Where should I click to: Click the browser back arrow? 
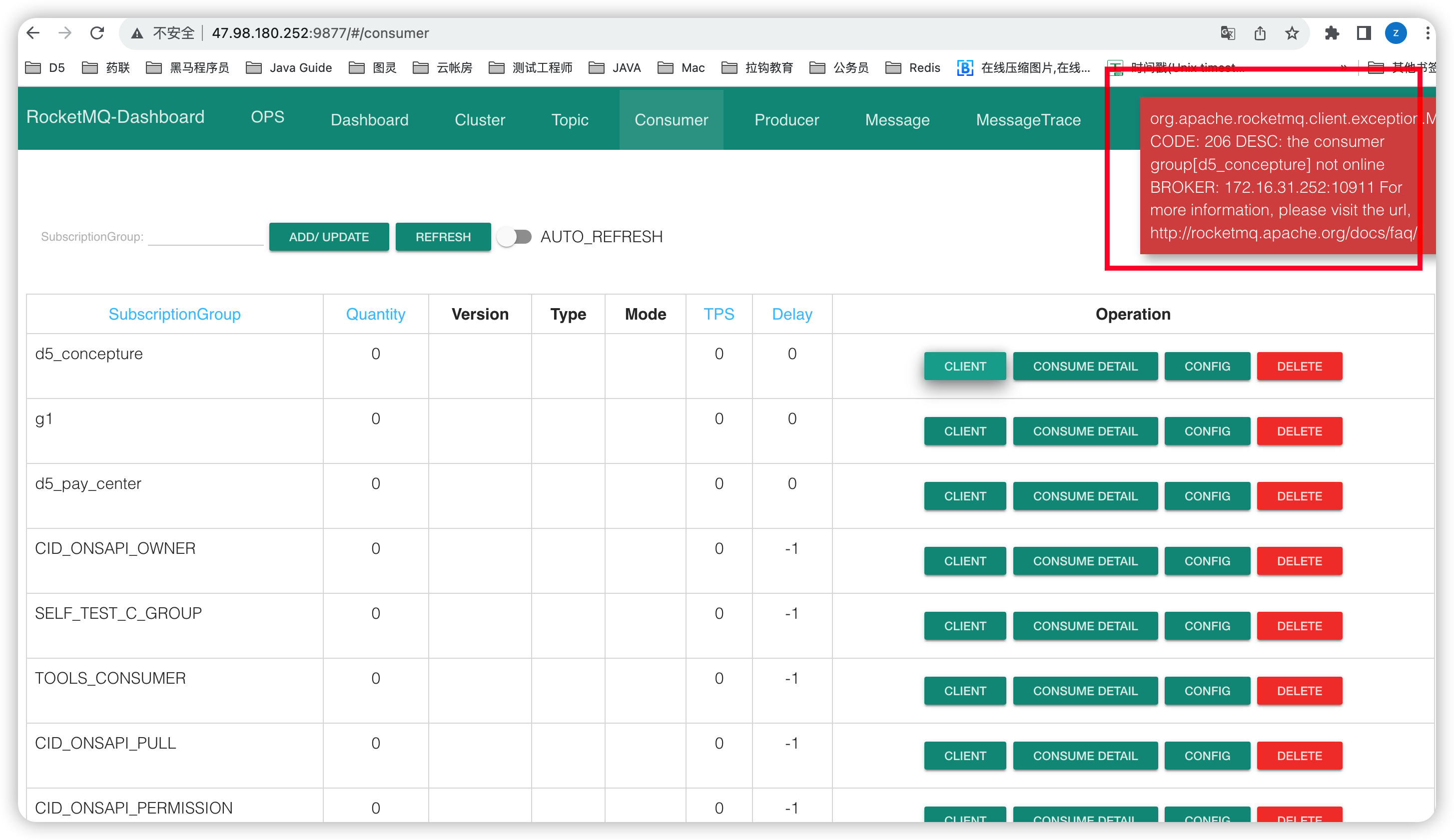click(33, 33)
